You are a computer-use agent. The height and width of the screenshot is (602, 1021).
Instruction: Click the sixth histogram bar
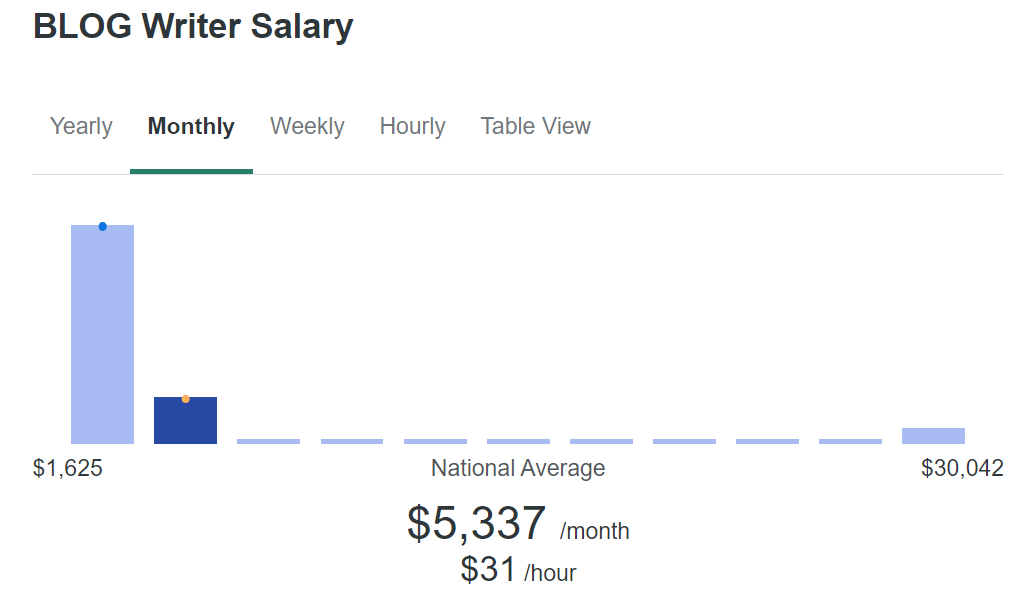(518, 441)
